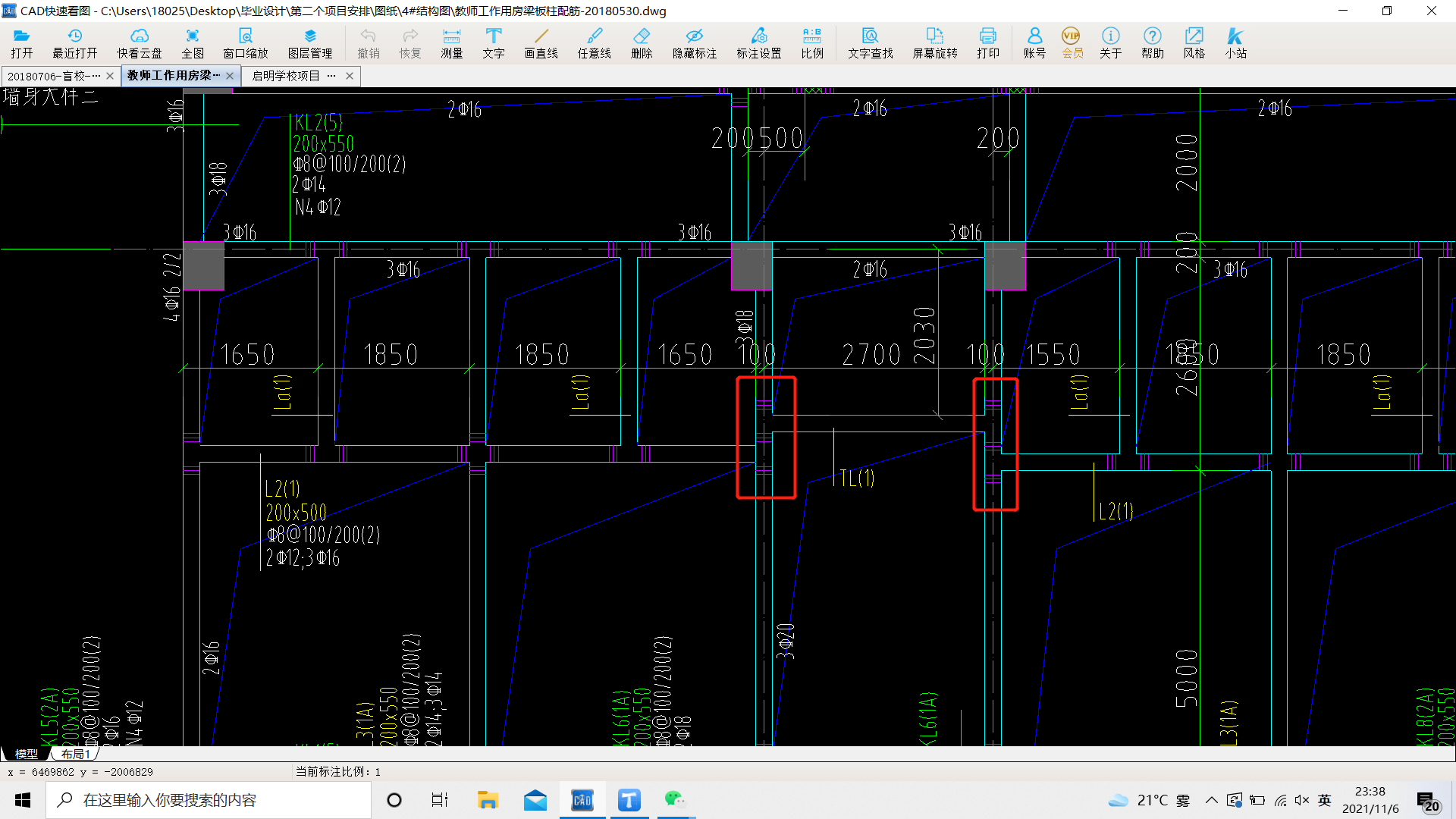Screen dimensions: 1456x819
Task: Click weather widget 21°C 雾
Action: (x=1150, y=800)
